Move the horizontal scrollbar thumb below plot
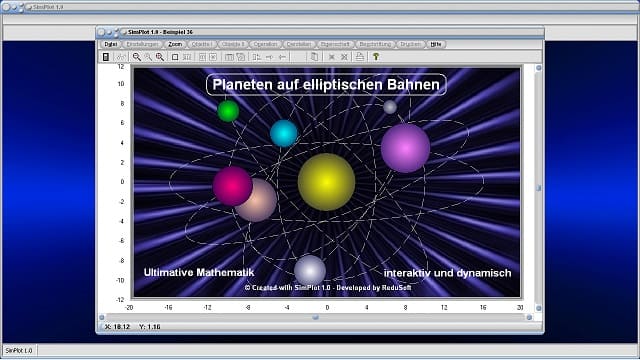640x360 pixels. point(315,317)
